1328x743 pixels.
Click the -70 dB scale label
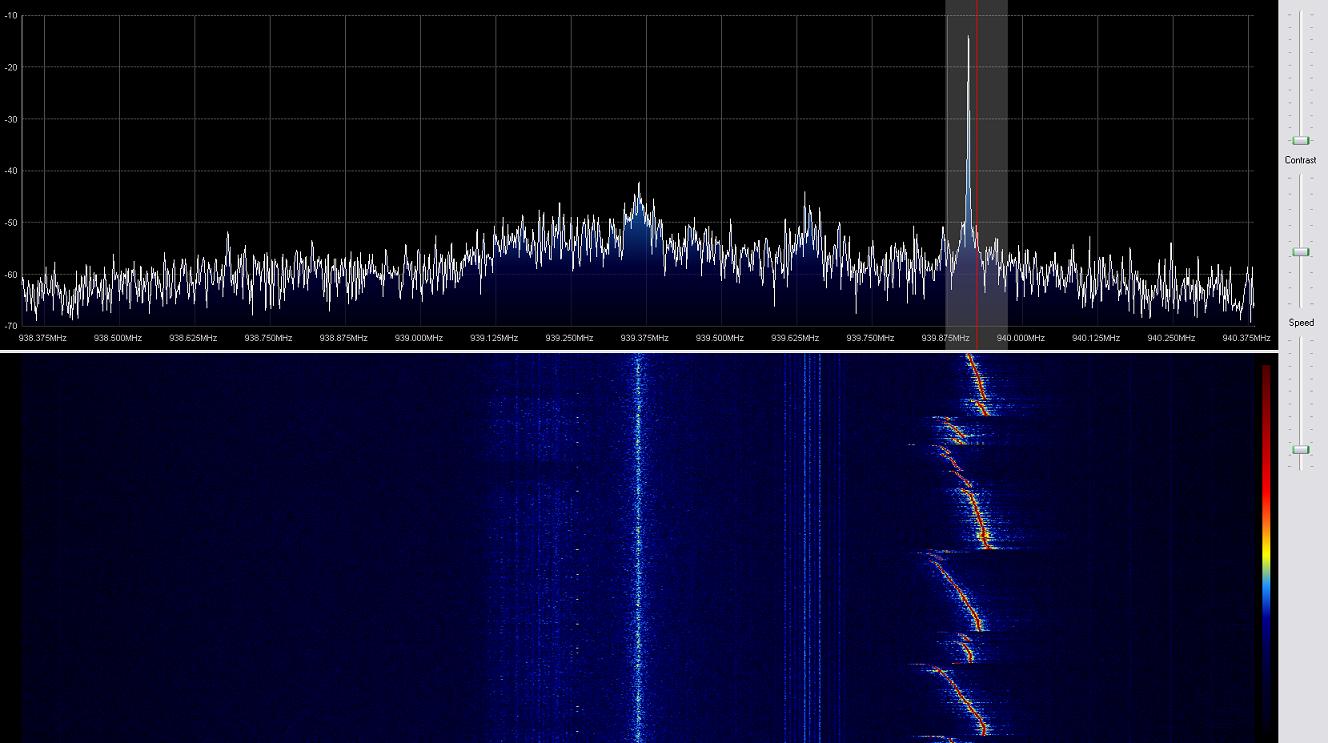[10, 326]
